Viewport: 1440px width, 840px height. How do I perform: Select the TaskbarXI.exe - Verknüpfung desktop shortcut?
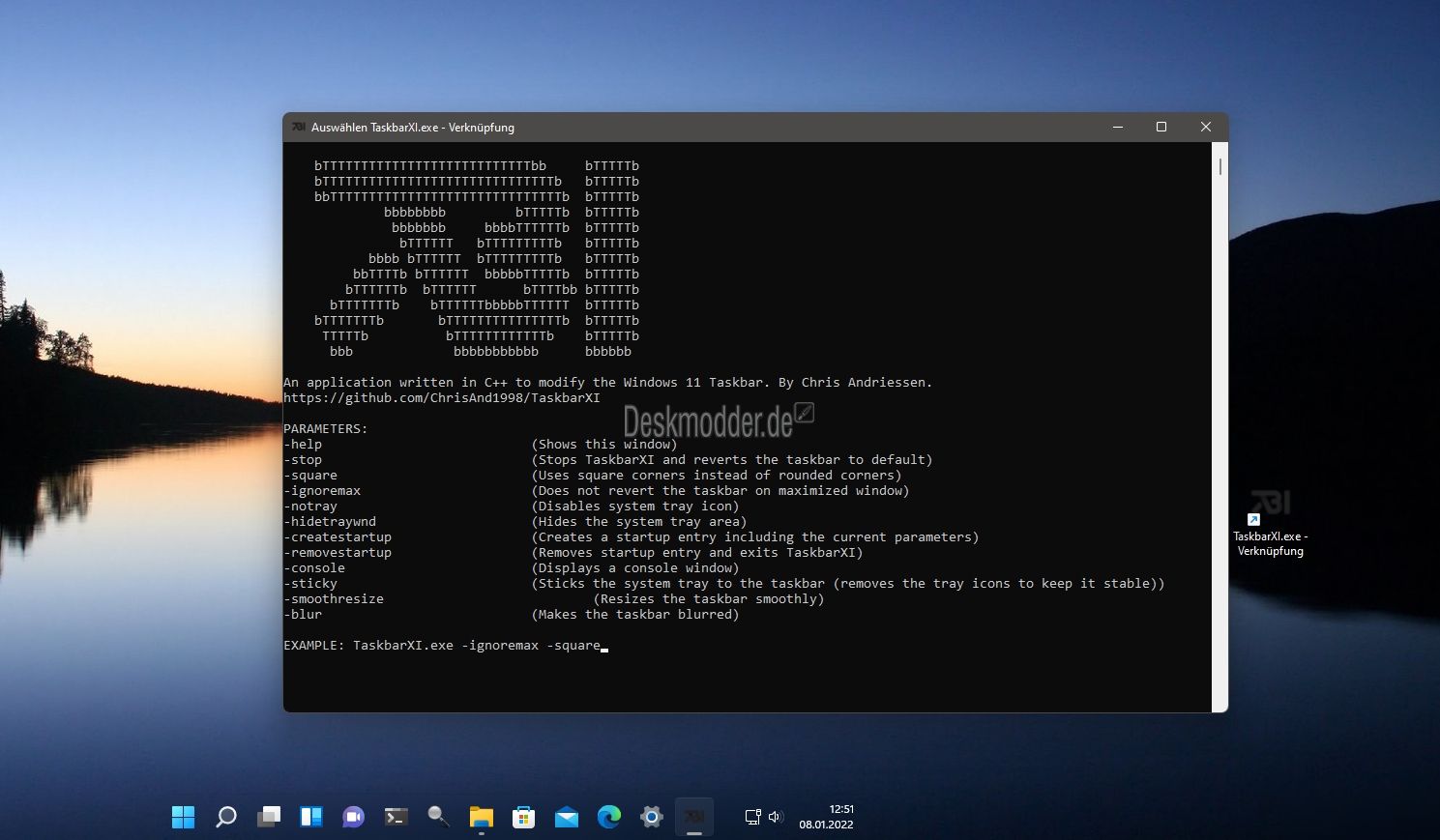[1270, 523]
